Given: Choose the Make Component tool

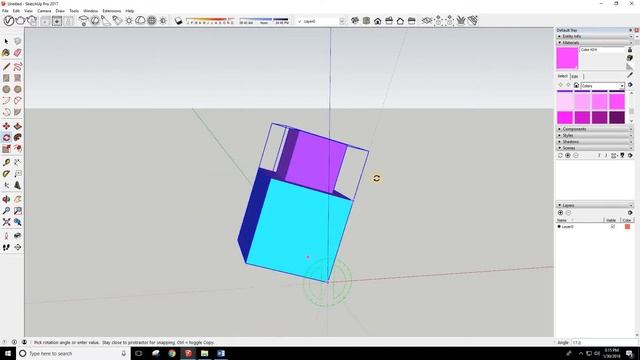Looking at the screenshot, I should pyautogui.click(x=18, y=41).
